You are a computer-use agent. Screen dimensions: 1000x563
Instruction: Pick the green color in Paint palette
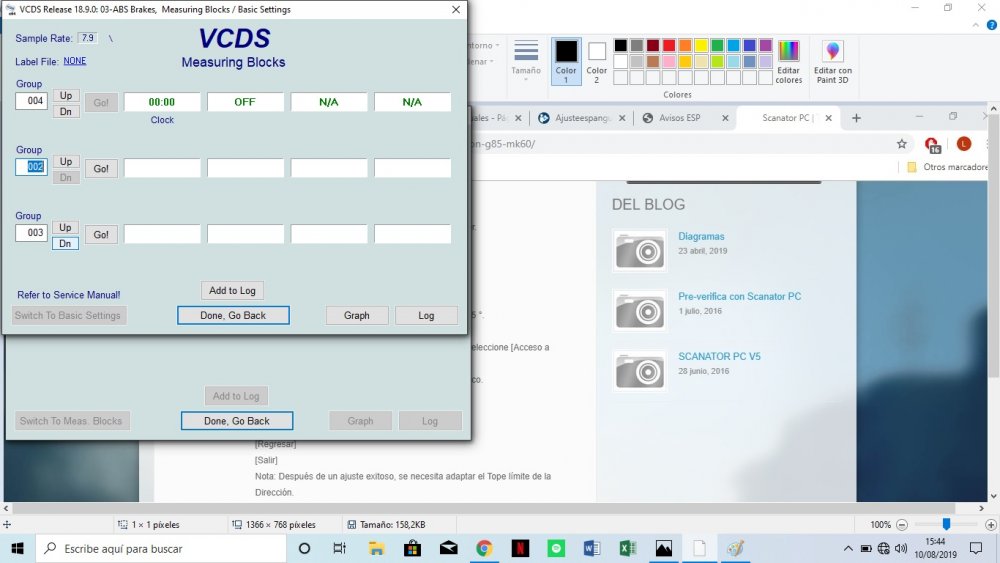coord(717,45)
